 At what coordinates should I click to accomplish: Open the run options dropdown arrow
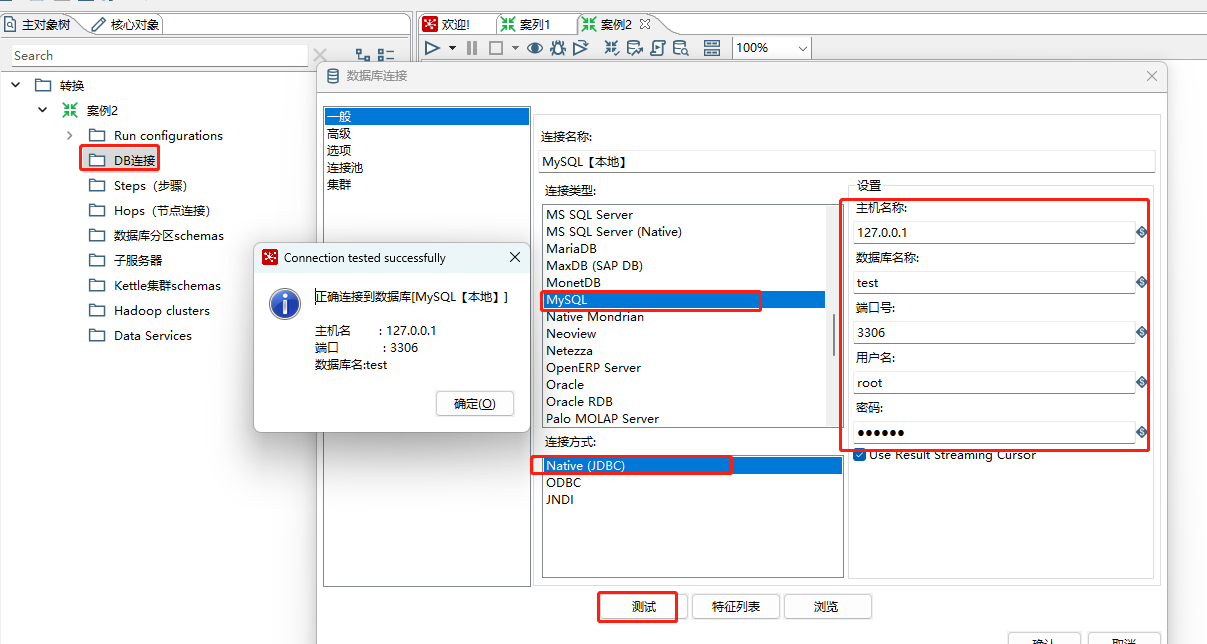452,48
